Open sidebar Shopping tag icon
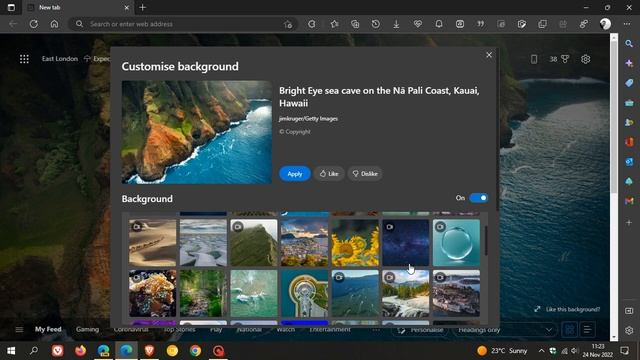The image size is (640, 360). (629, 83)
